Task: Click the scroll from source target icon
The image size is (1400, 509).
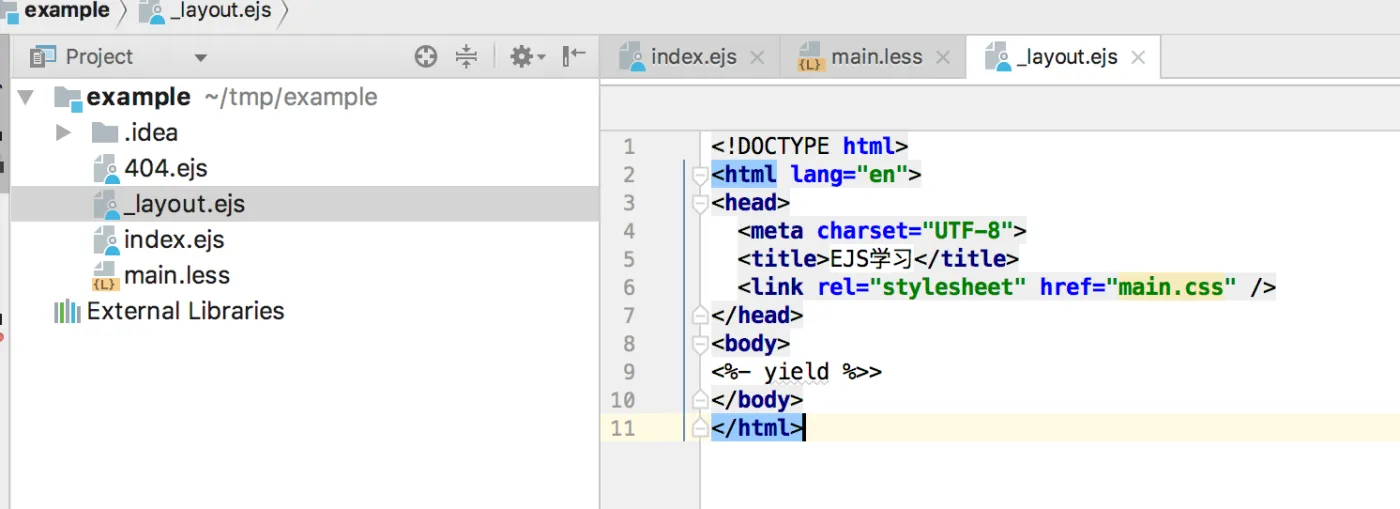Action: point(426,57)
